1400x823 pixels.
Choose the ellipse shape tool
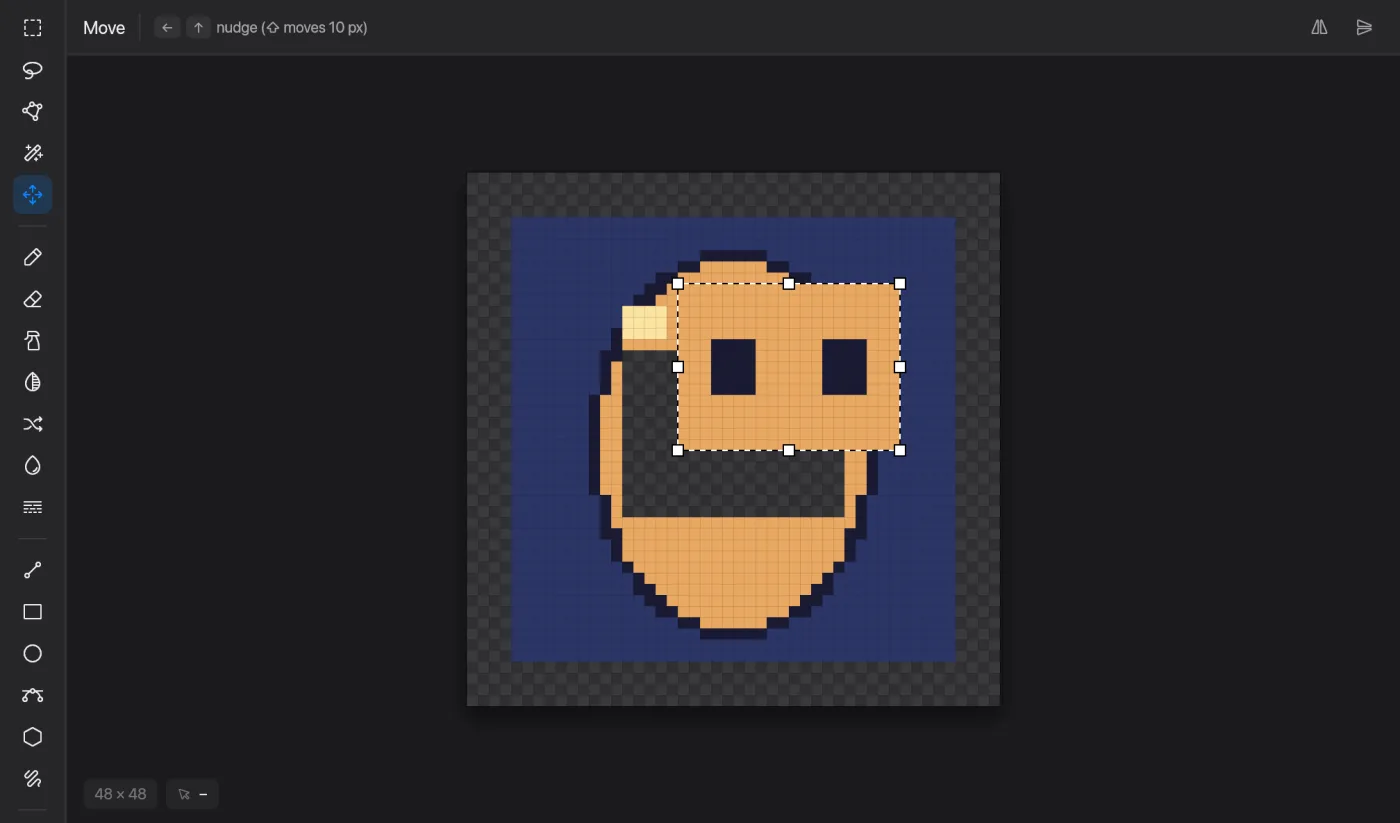point(33,654)
